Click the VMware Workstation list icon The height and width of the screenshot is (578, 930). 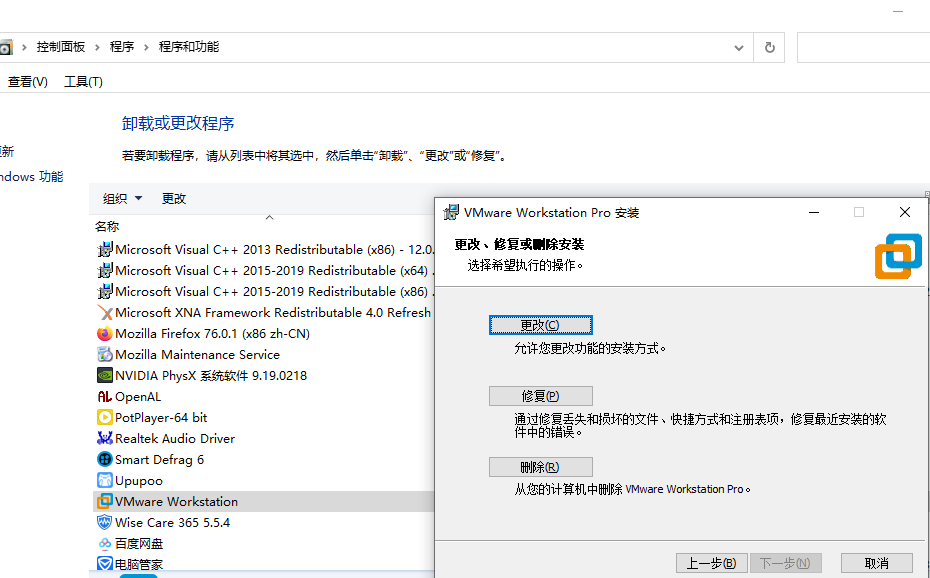coord(104,502)
